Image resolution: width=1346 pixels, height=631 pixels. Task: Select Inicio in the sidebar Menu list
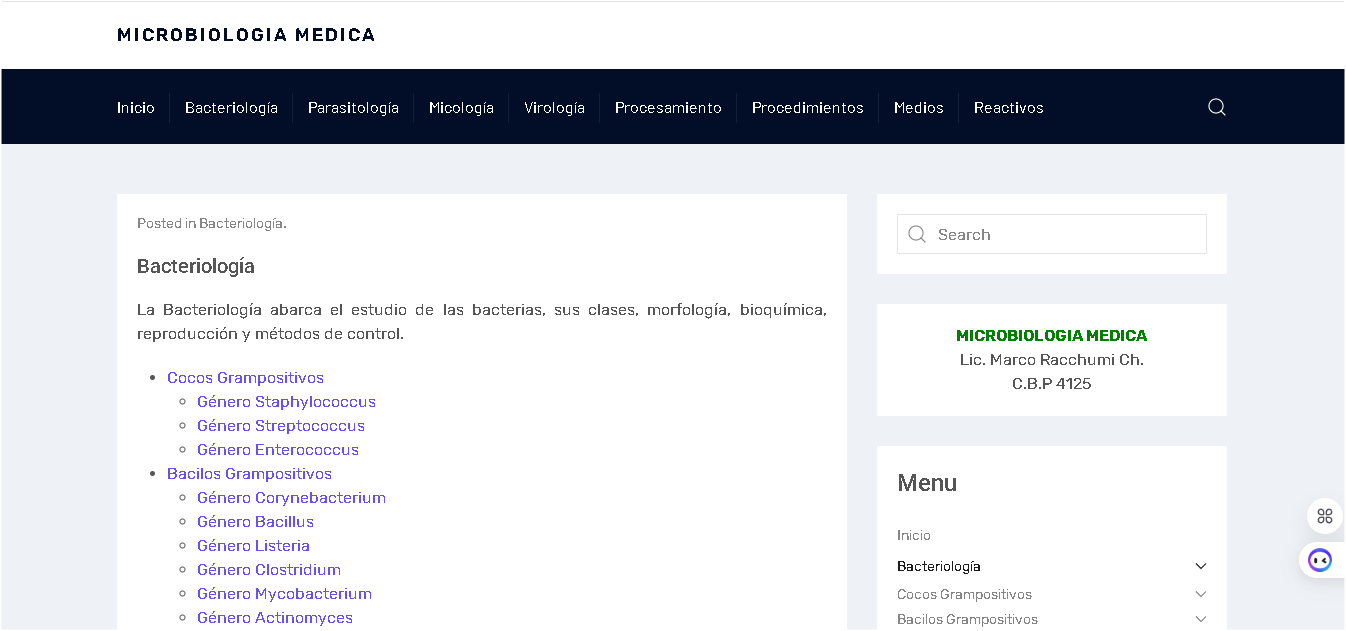pyautogui.click(x=914, y=535)
